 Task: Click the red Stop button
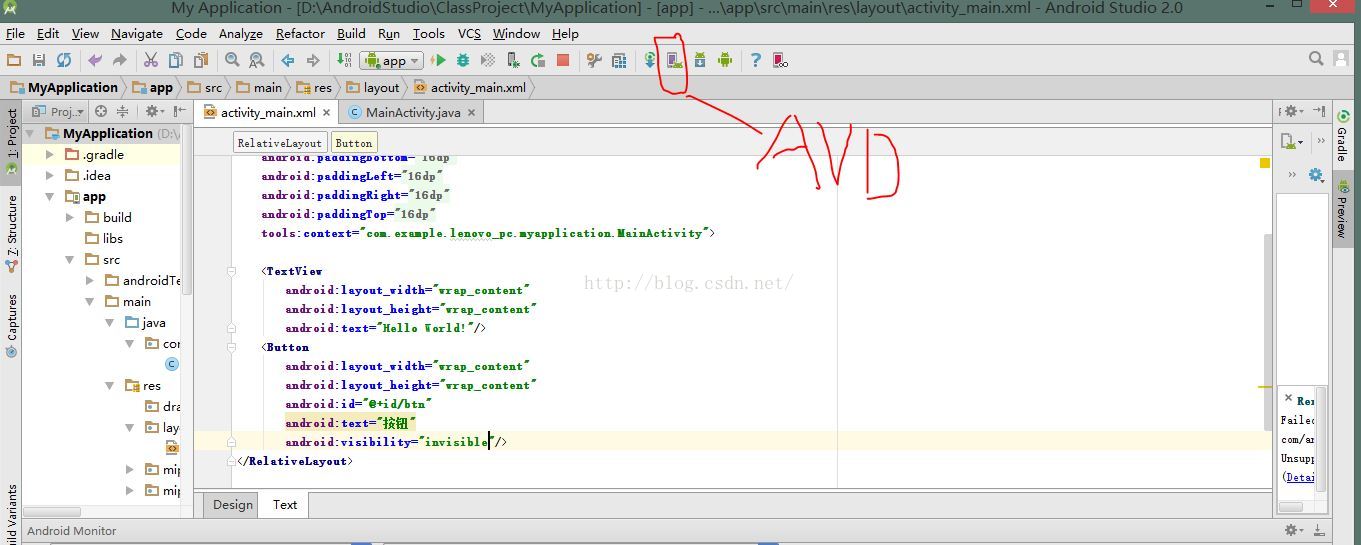point(563,60)
